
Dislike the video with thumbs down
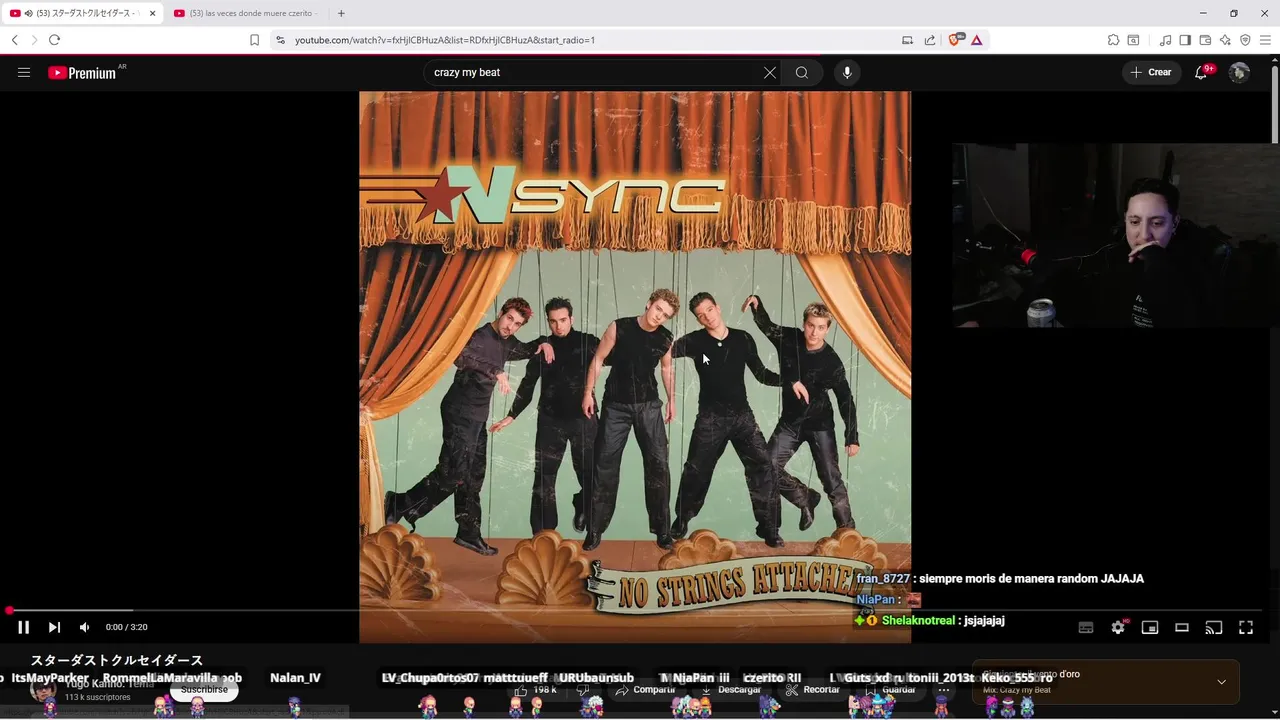point(583,690)
